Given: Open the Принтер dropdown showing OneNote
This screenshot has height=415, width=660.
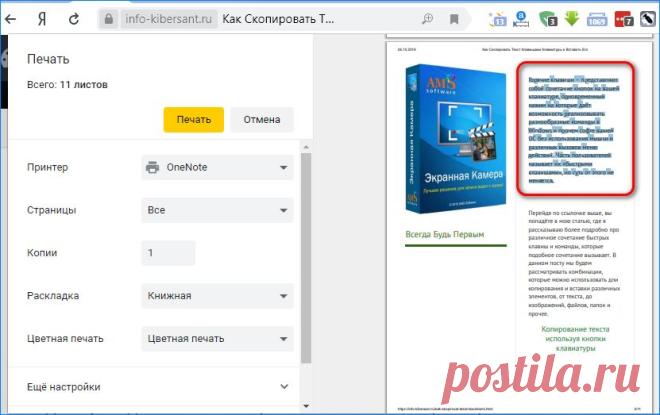Looking at the screenshot, I should (x=217, y=168).
